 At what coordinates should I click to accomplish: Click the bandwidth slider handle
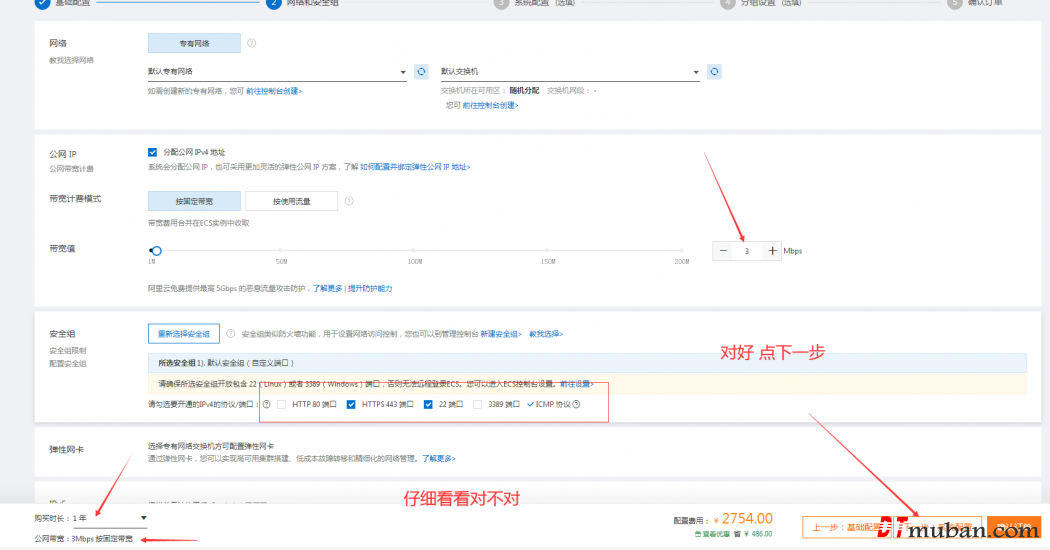[156, 251]
